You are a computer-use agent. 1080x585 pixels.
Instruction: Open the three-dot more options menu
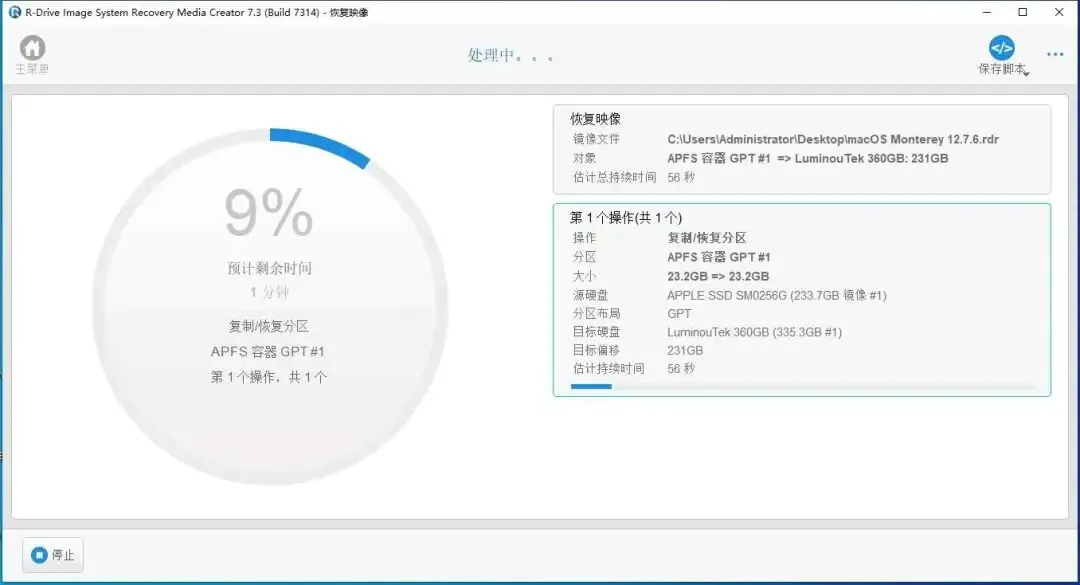coord(1055,54)
